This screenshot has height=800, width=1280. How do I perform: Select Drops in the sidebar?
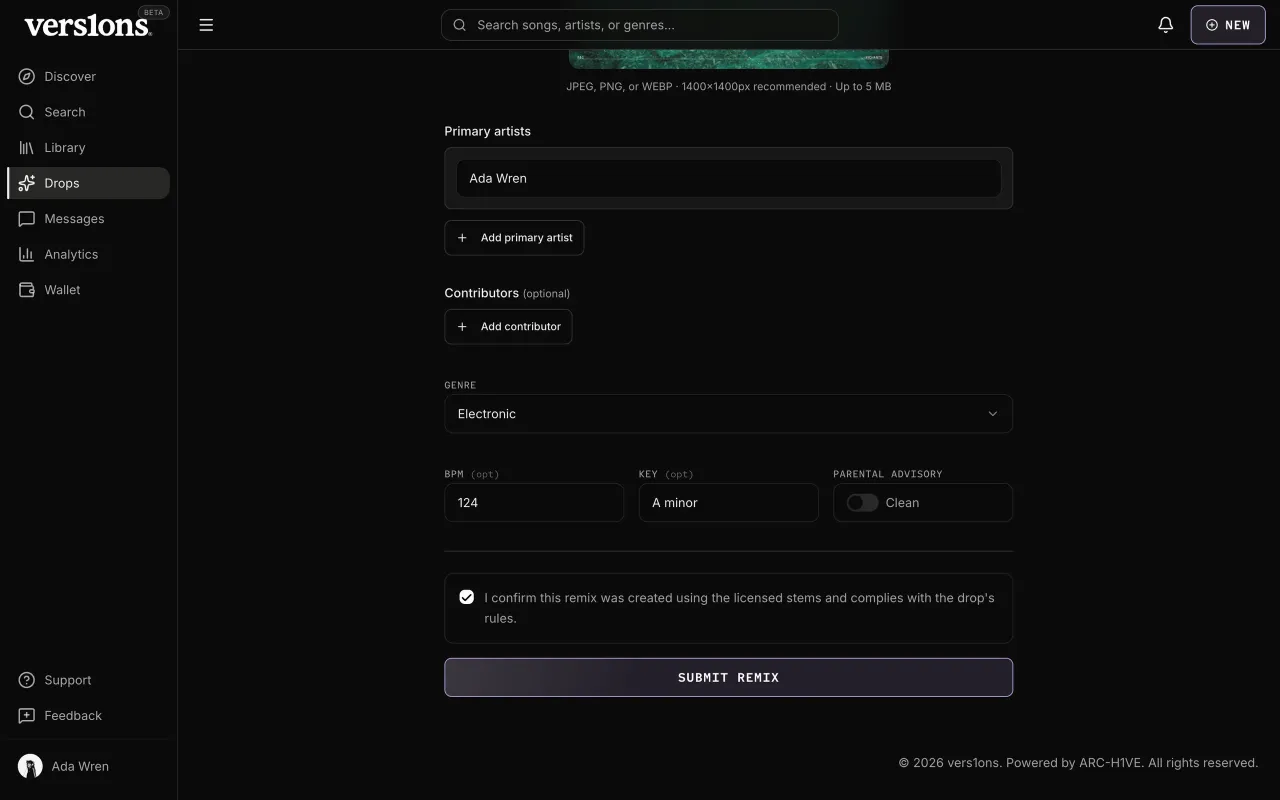(88, 183)
